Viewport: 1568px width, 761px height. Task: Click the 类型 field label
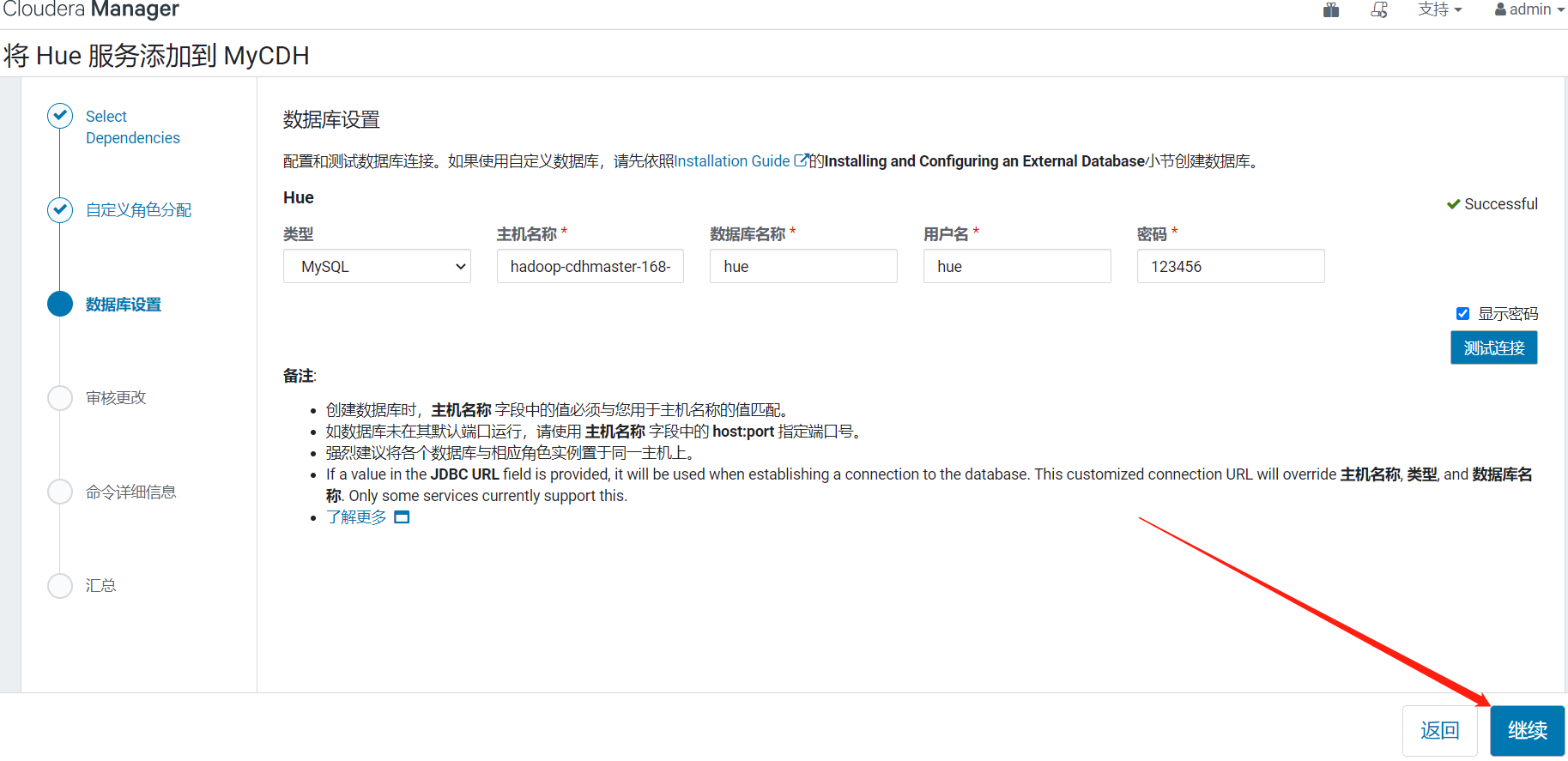coord(298,233)
